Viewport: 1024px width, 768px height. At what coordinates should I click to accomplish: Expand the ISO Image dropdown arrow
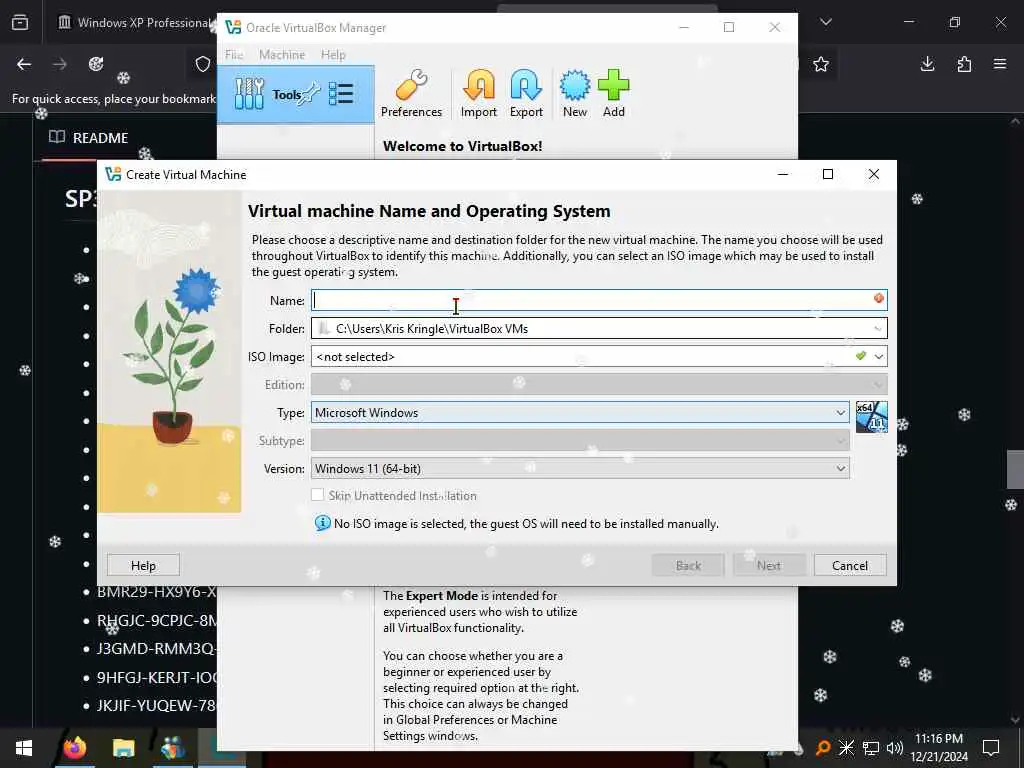879,357
